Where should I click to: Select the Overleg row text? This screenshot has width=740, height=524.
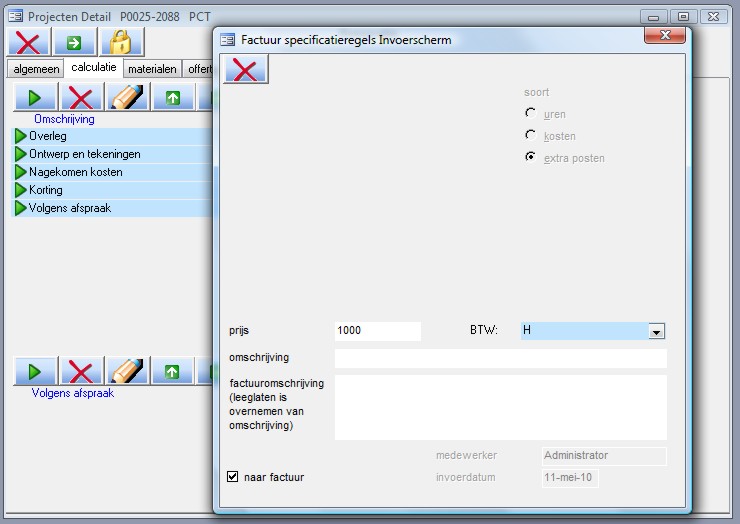(x=48, y=136)
